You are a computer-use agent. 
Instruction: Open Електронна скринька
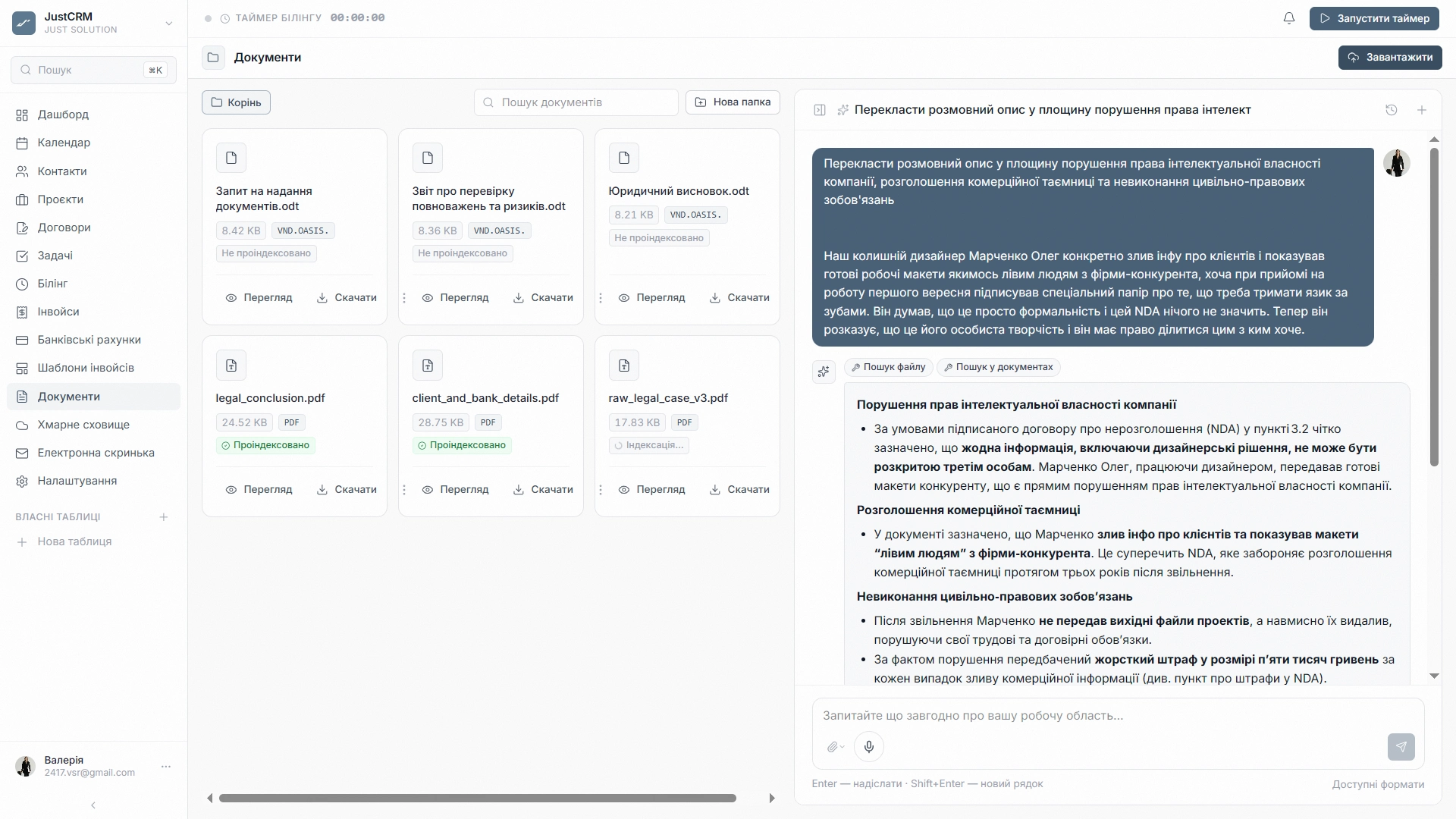tap(94, 453)
